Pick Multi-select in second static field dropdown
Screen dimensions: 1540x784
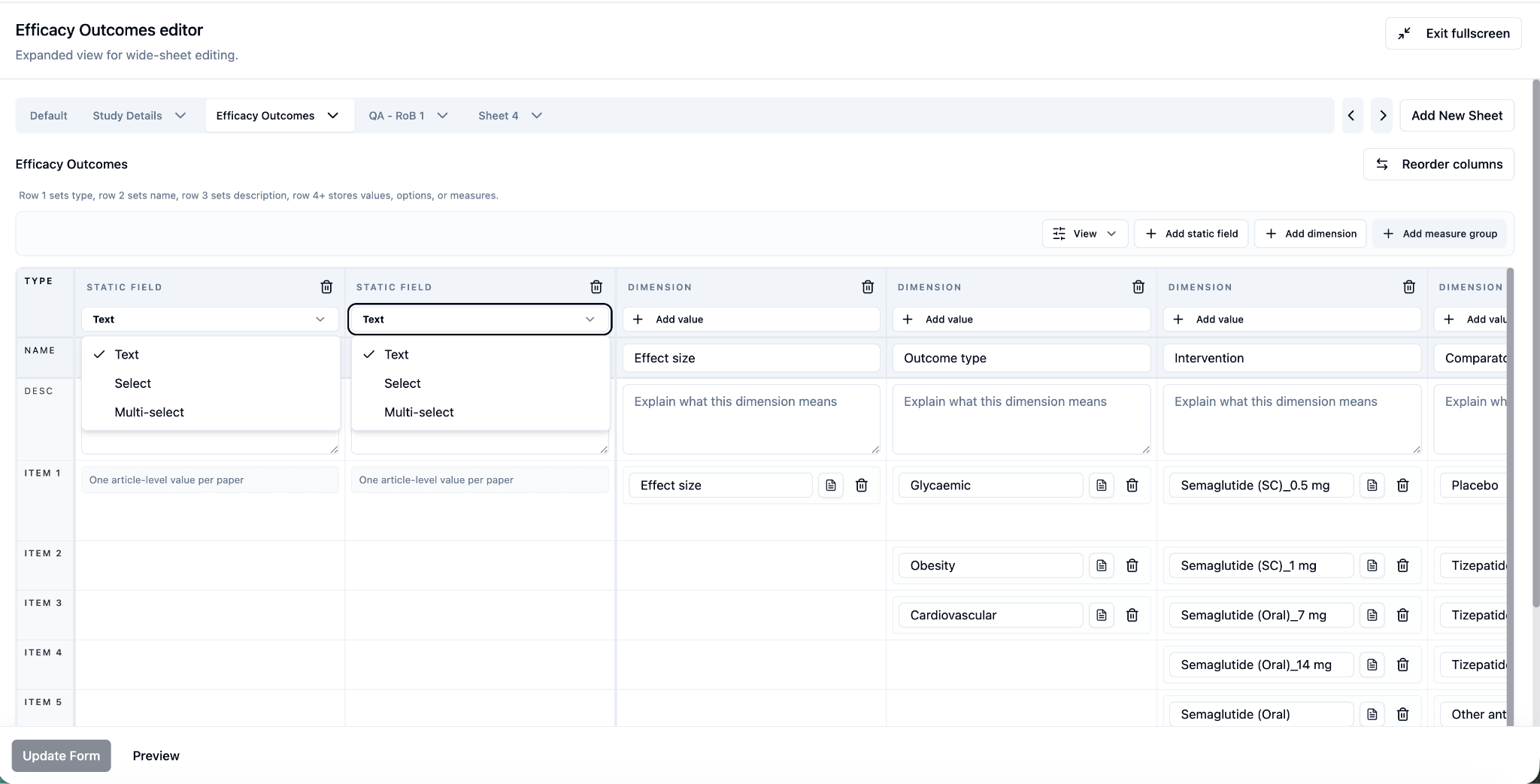tap(419, 412)
